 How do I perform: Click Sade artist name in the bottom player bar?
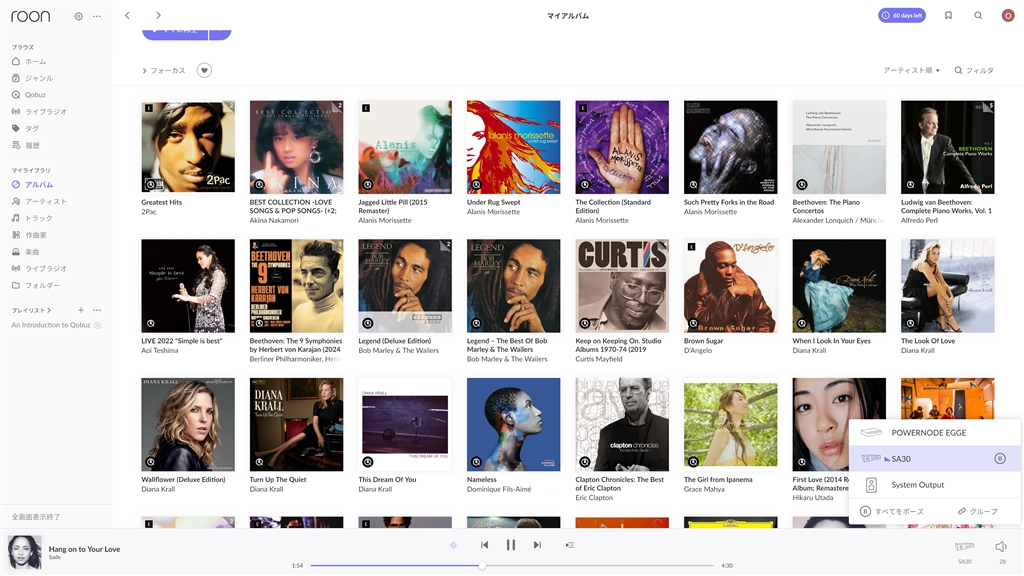tap(54, 558)
